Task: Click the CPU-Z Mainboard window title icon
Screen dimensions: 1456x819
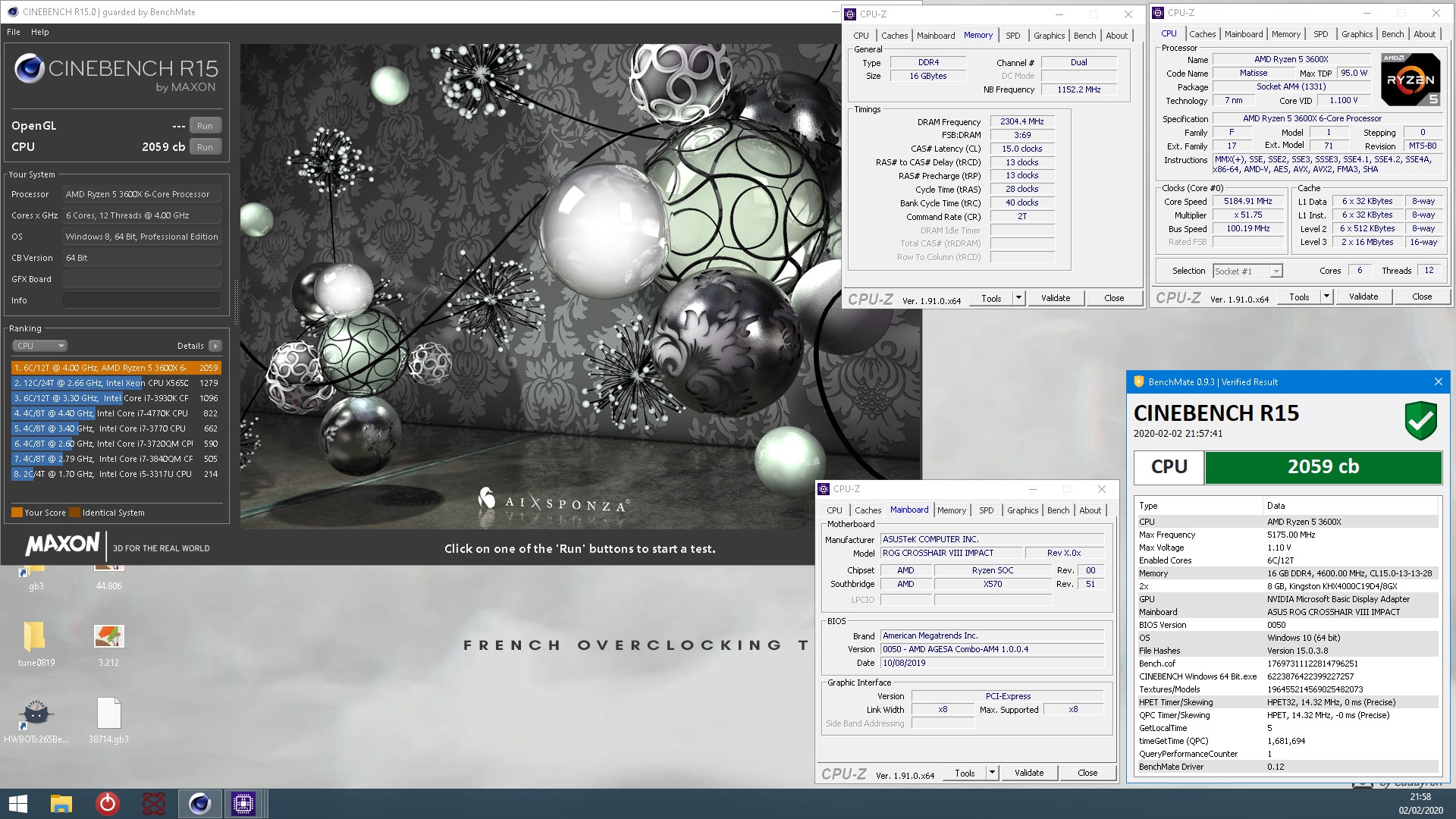Action: tap(824, 489)
